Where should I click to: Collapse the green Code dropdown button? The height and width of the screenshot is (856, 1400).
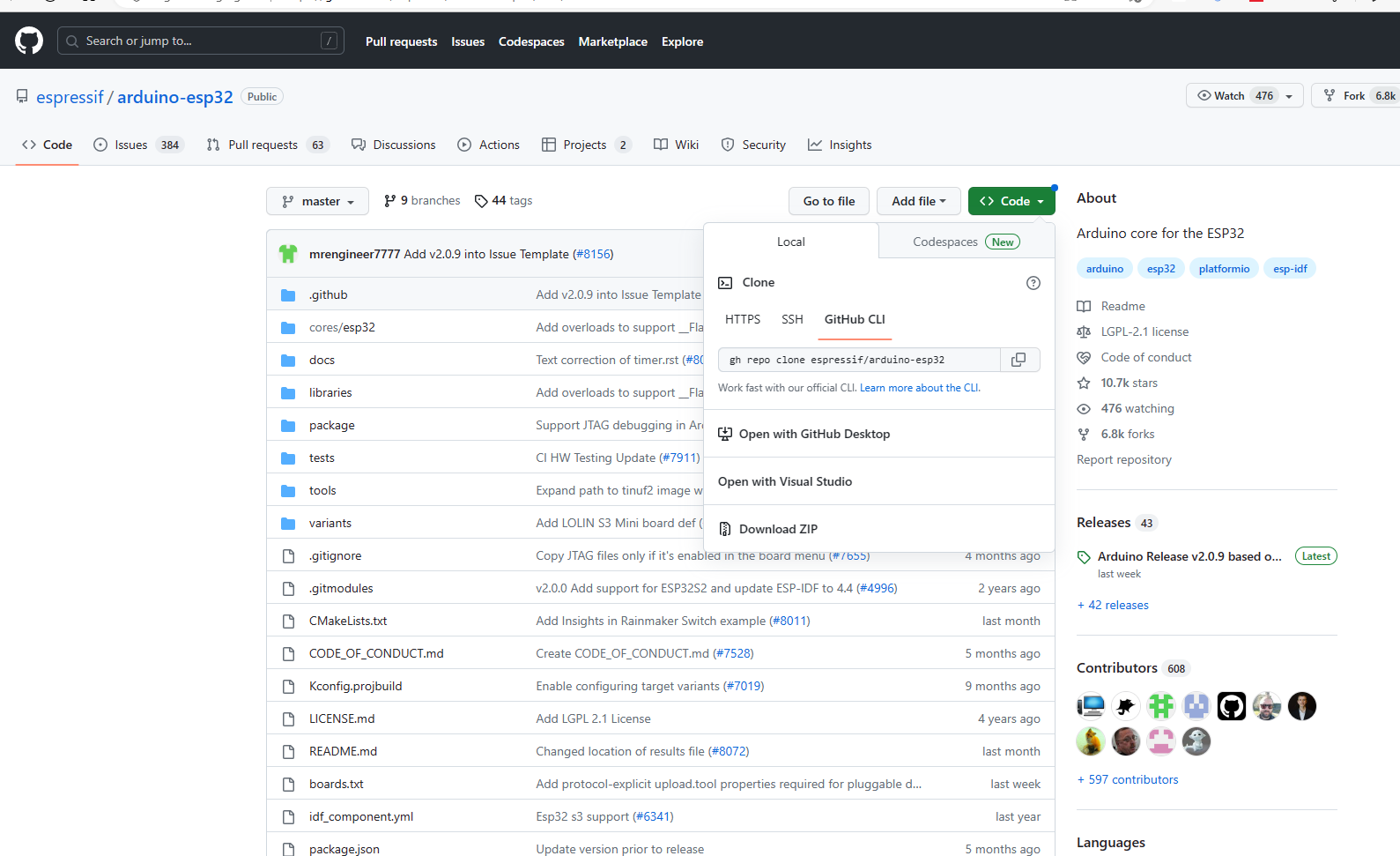point(1011,201)
